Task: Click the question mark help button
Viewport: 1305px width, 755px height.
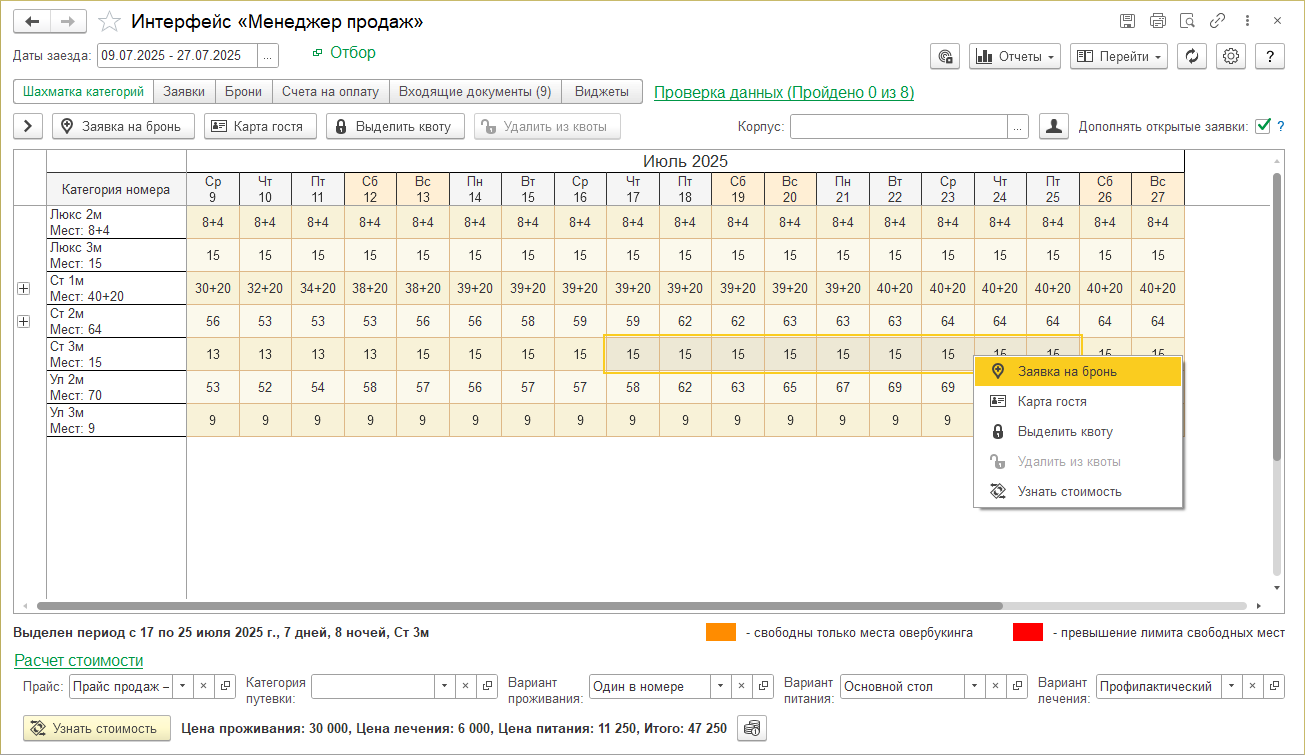Action: (1269, 57)
